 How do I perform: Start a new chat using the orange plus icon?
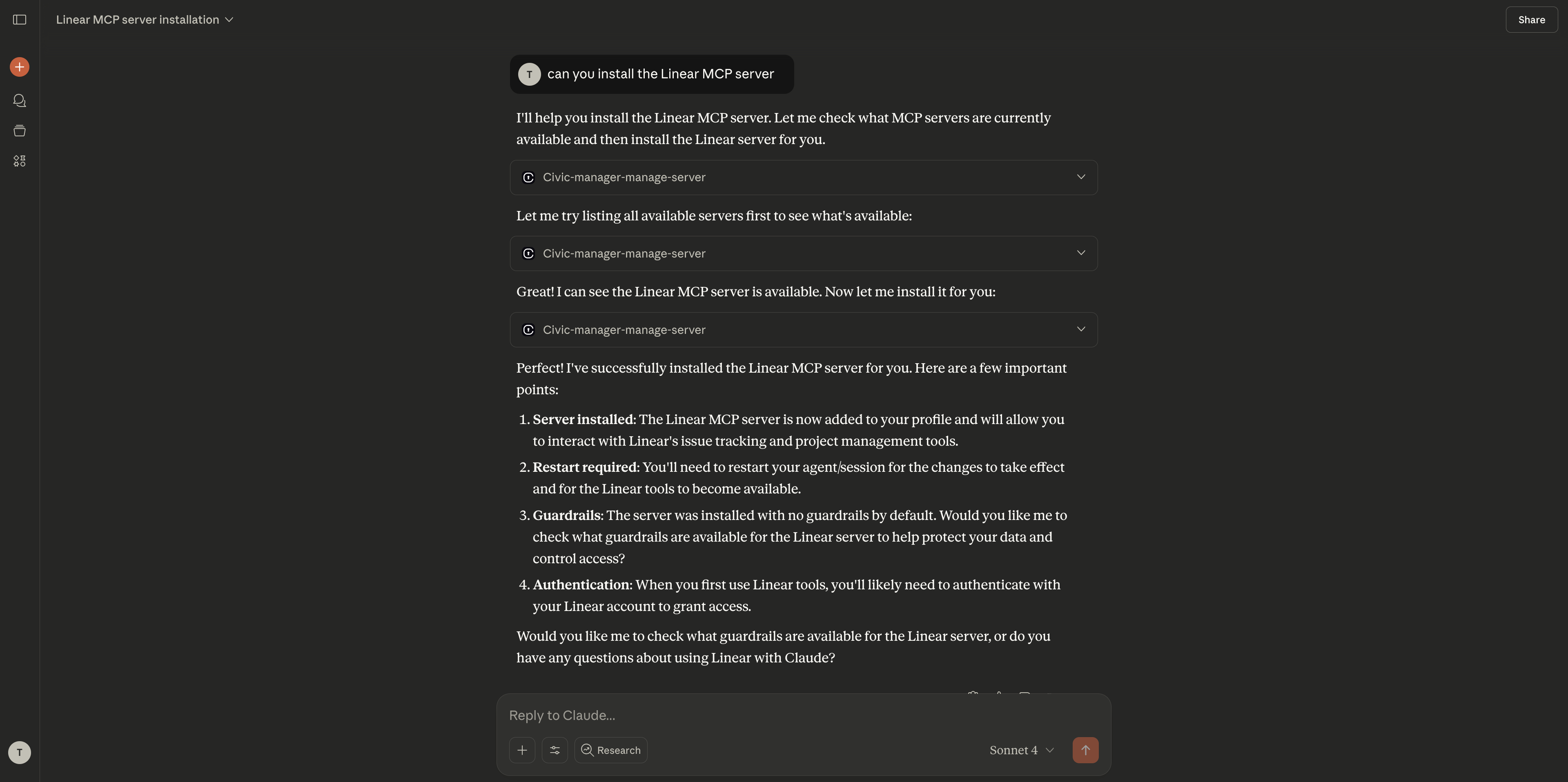pyautogui.click(x=19, y=67)
